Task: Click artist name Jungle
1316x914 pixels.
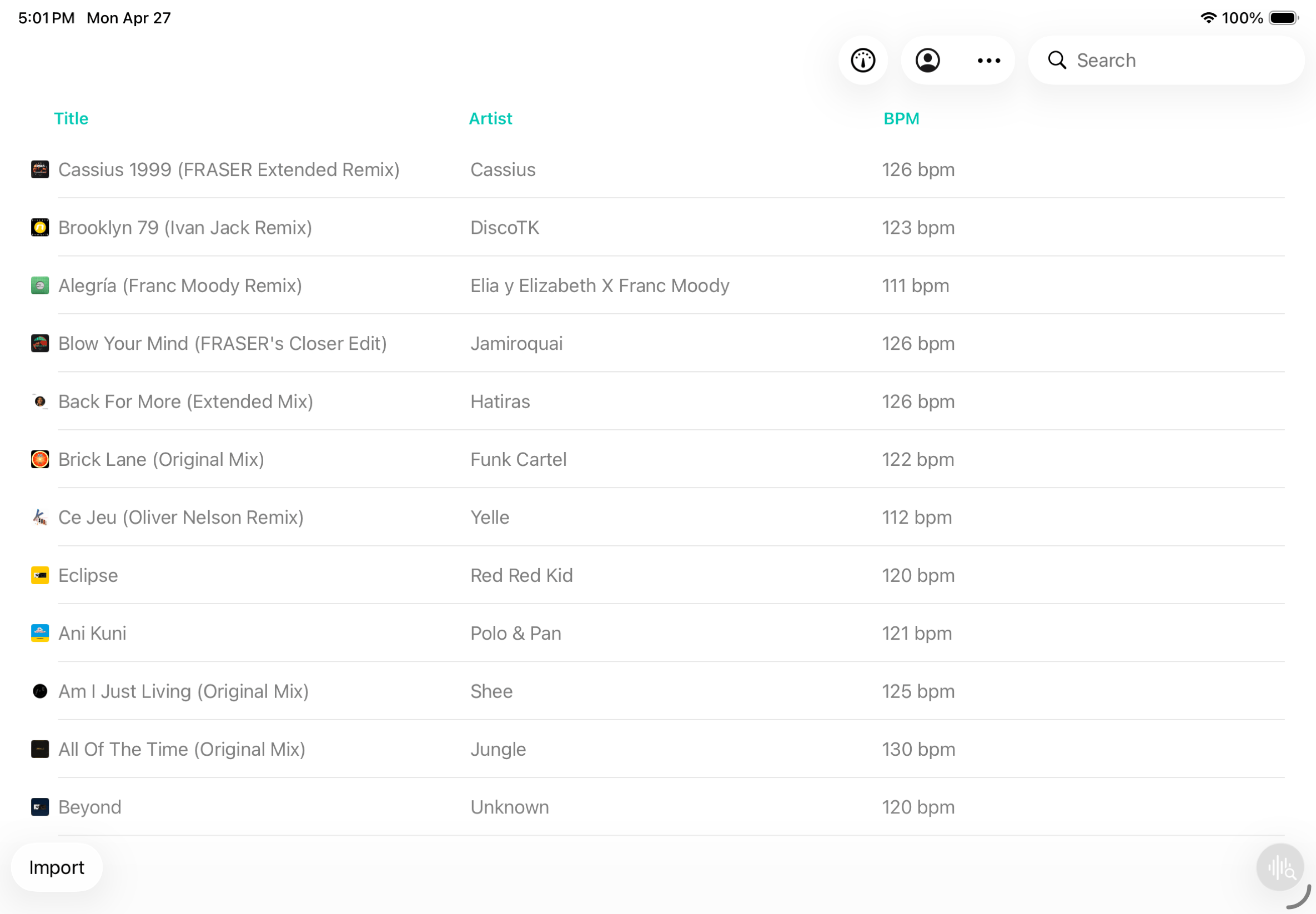Action: 498,749
